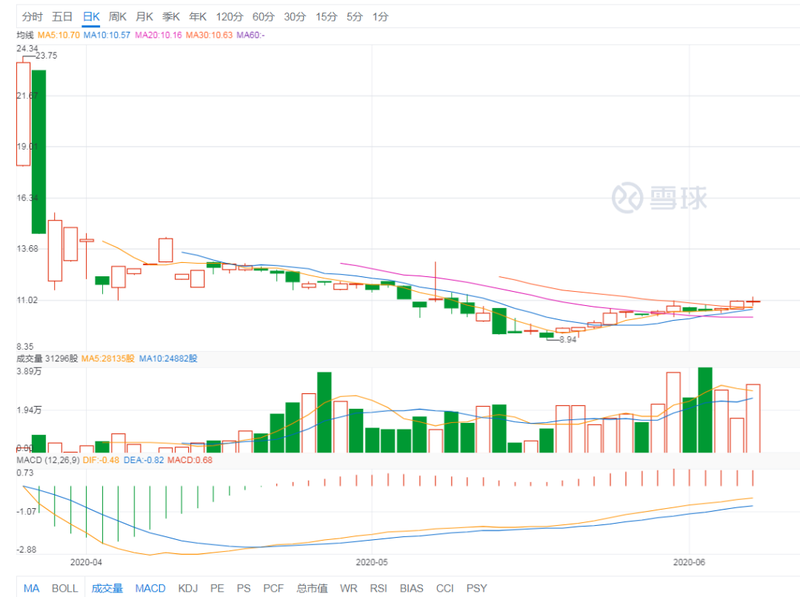Enable the KDJ indicator
The image size is (800, 597).
188,588
